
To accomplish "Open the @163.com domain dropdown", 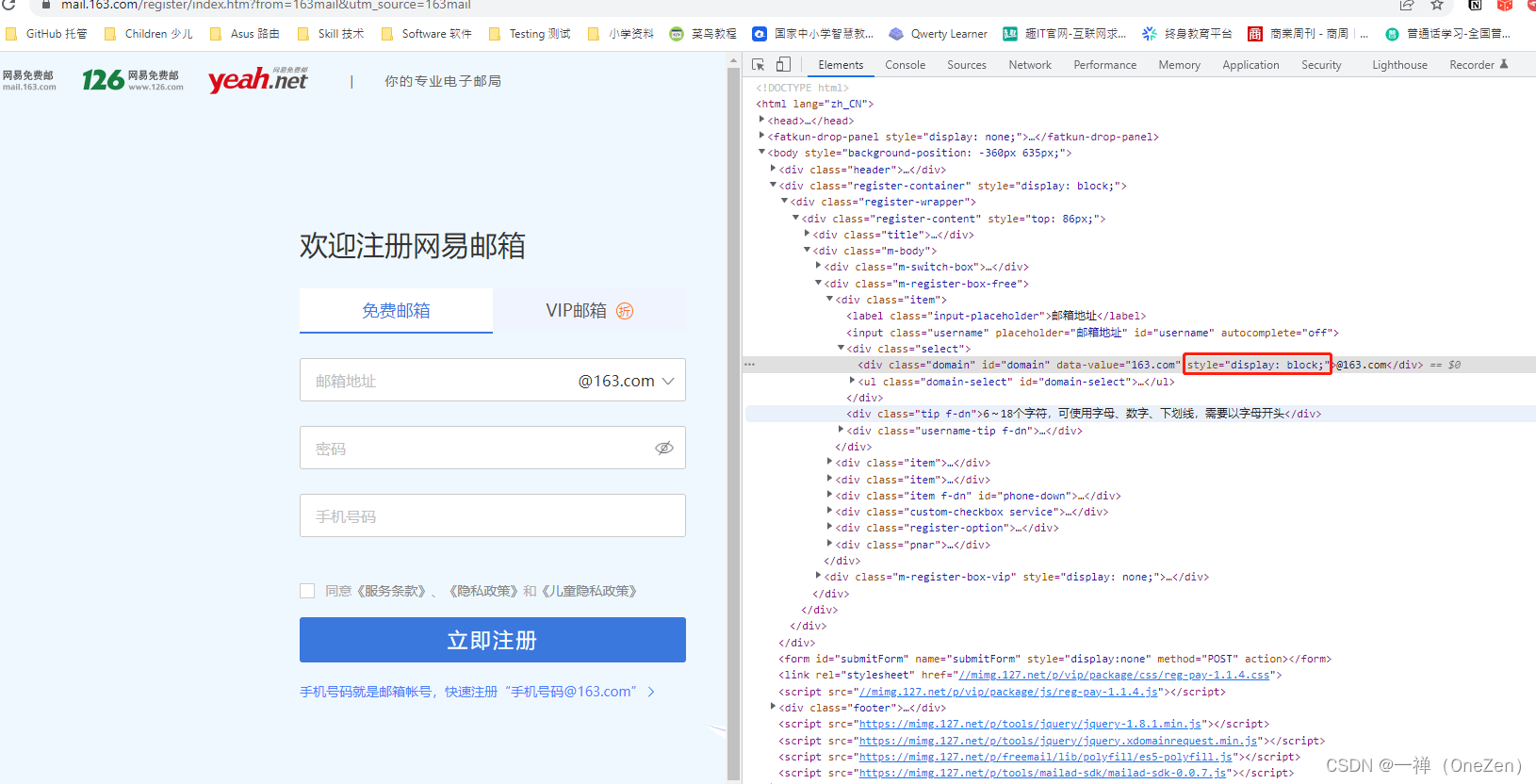I will [627, 381].
